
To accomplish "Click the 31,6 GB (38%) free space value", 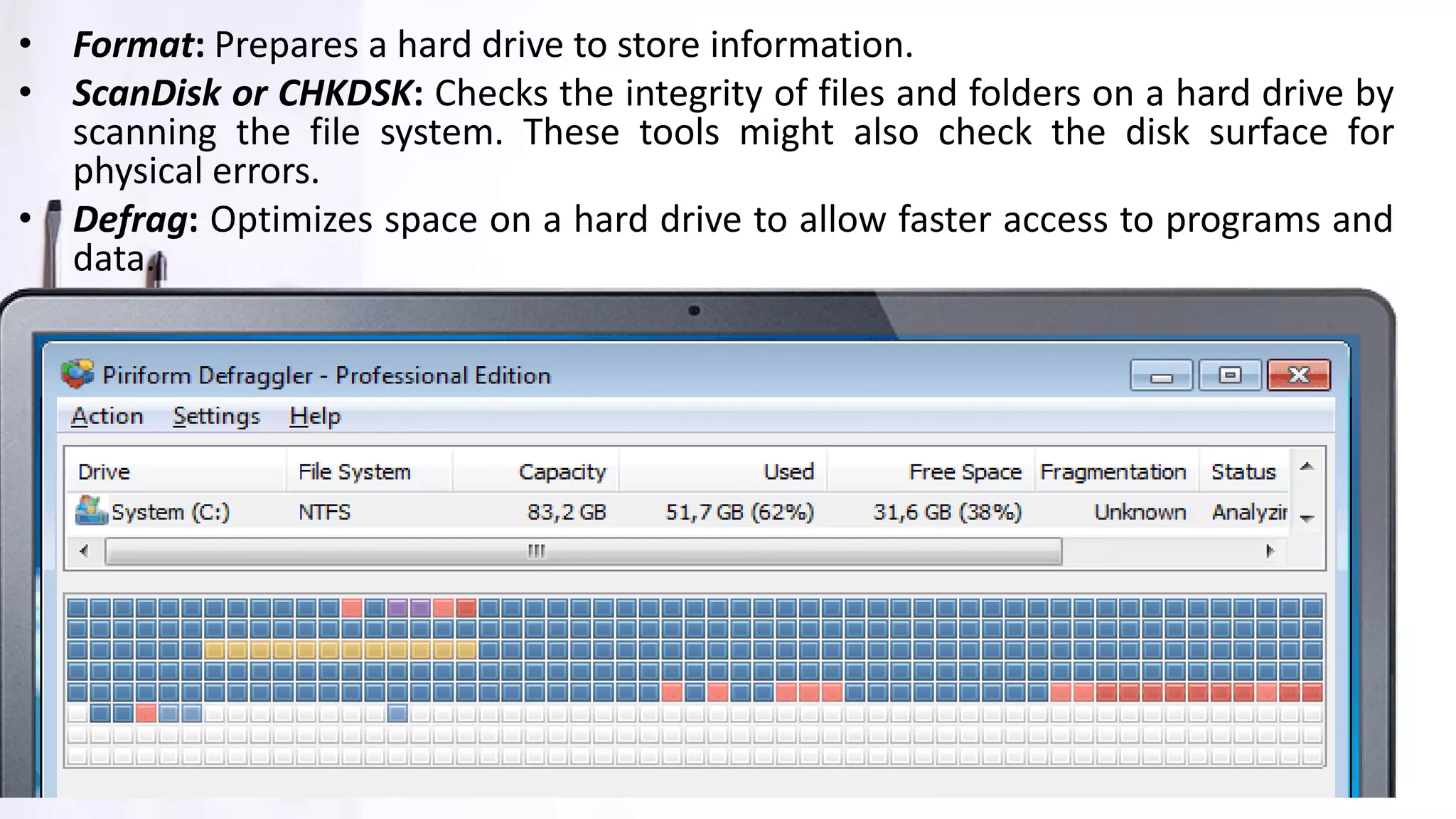I will pyautogui.click(x=947, y=512).
